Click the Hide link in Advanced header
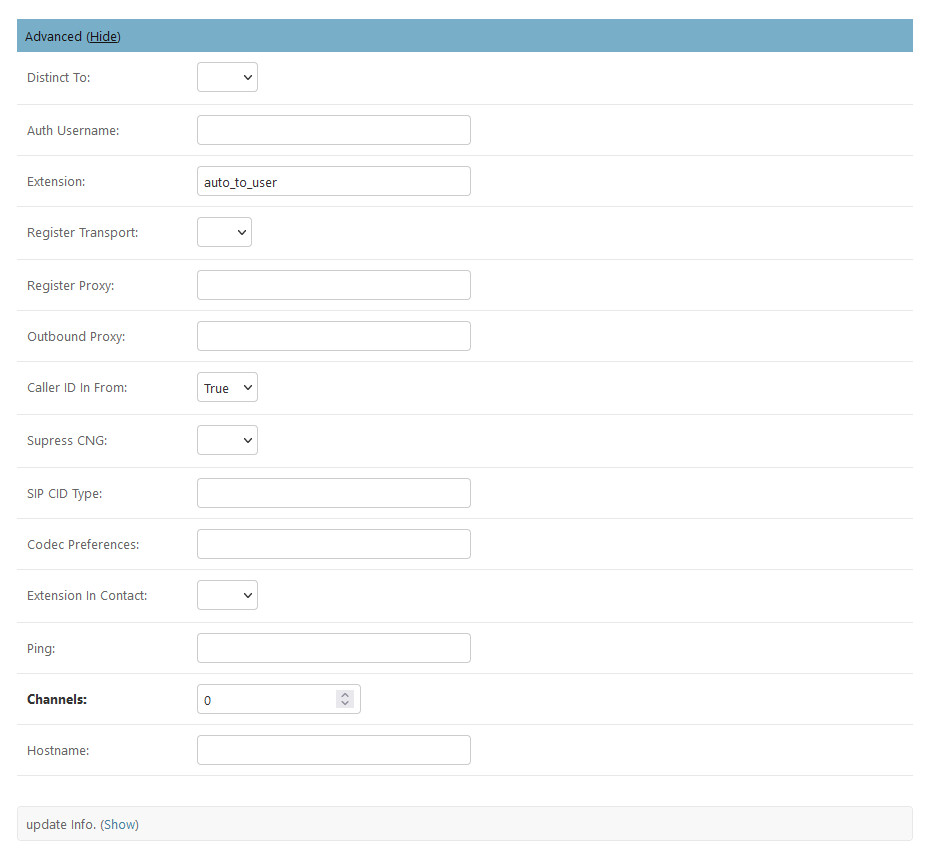 tap(103, 36)
